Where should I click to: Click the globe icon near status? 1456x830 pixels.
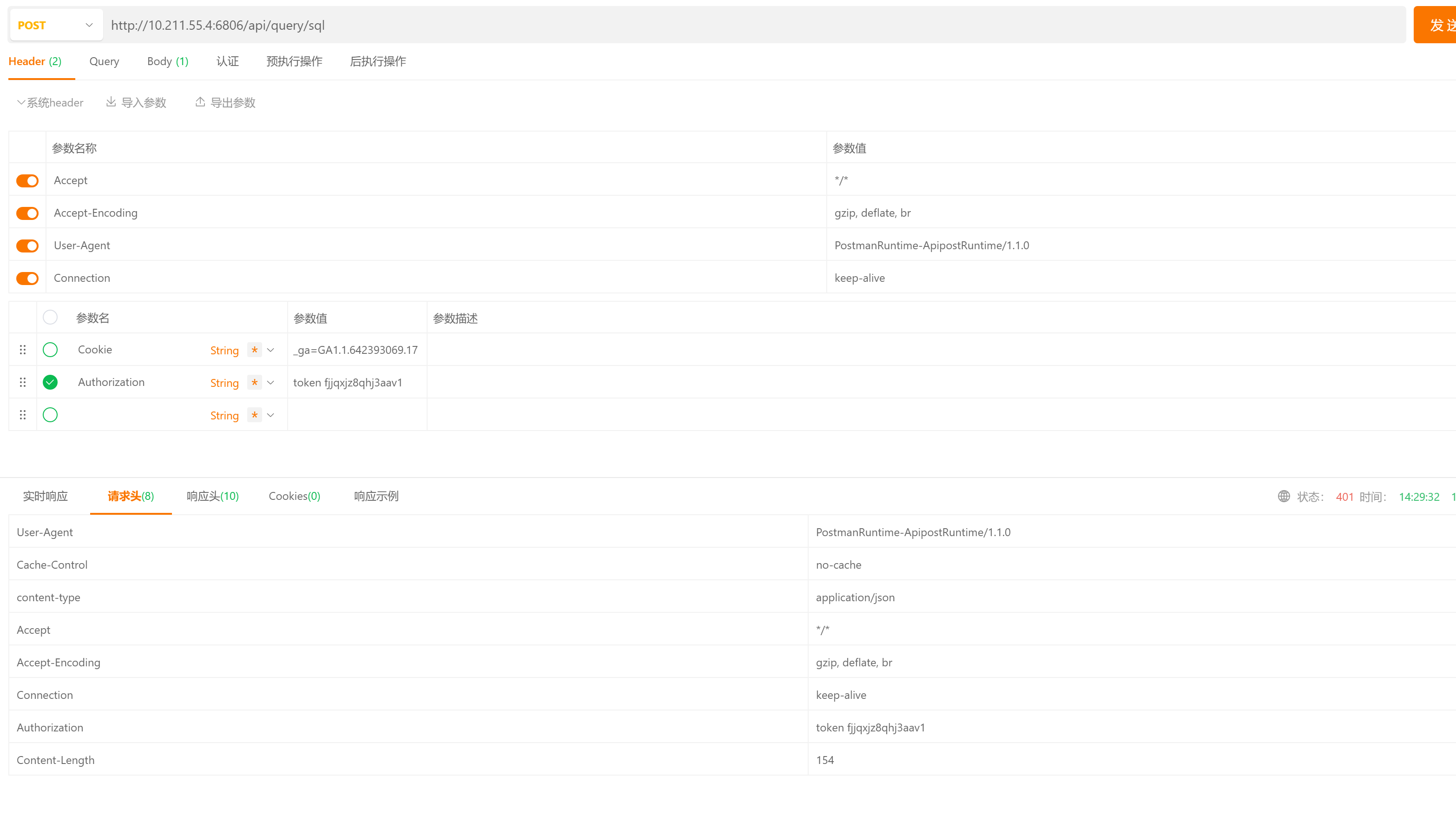1284,497
